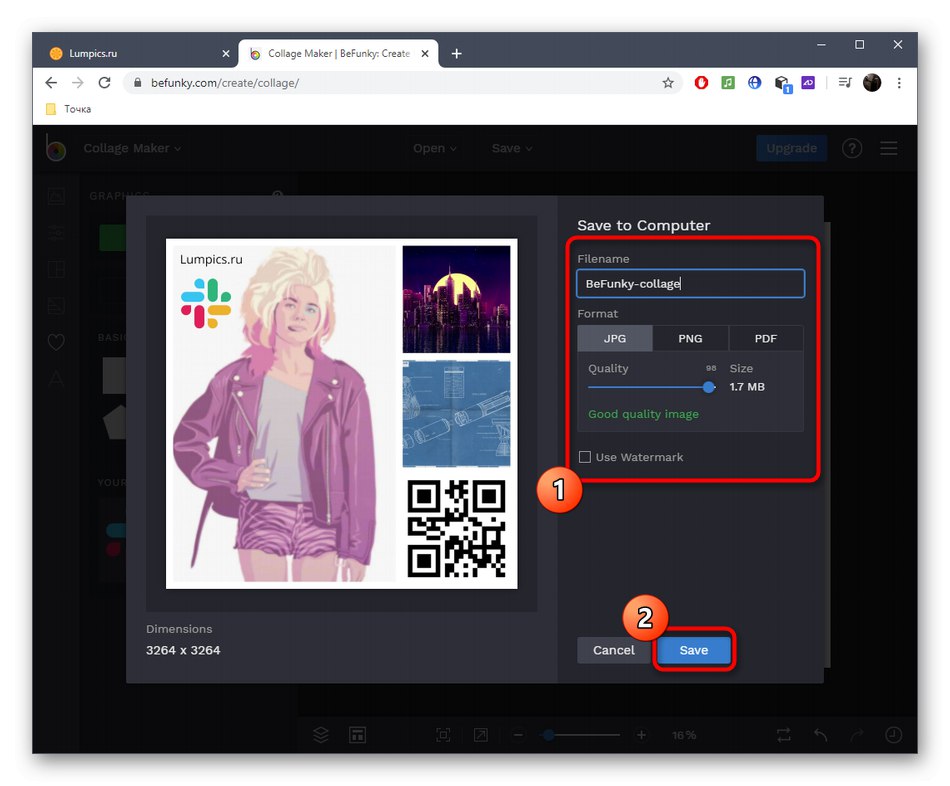Click the swap/repeat icon in bottom toolbar

point(784,735)
